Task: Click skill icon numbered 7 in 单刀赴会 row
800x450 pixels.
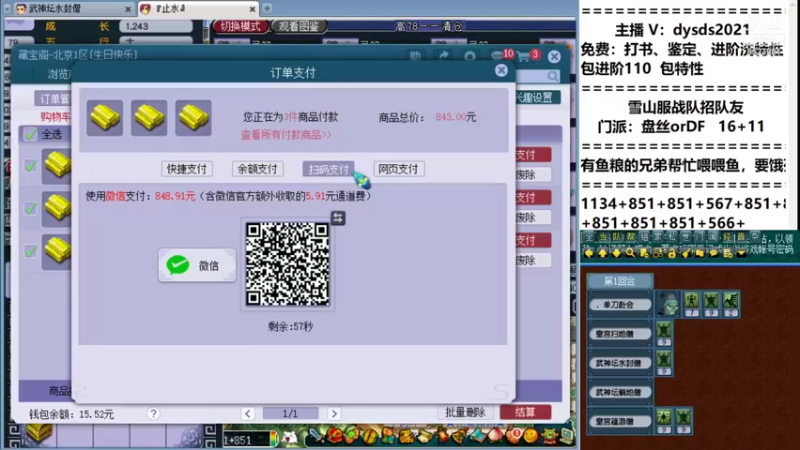Action: click(692, 304)
